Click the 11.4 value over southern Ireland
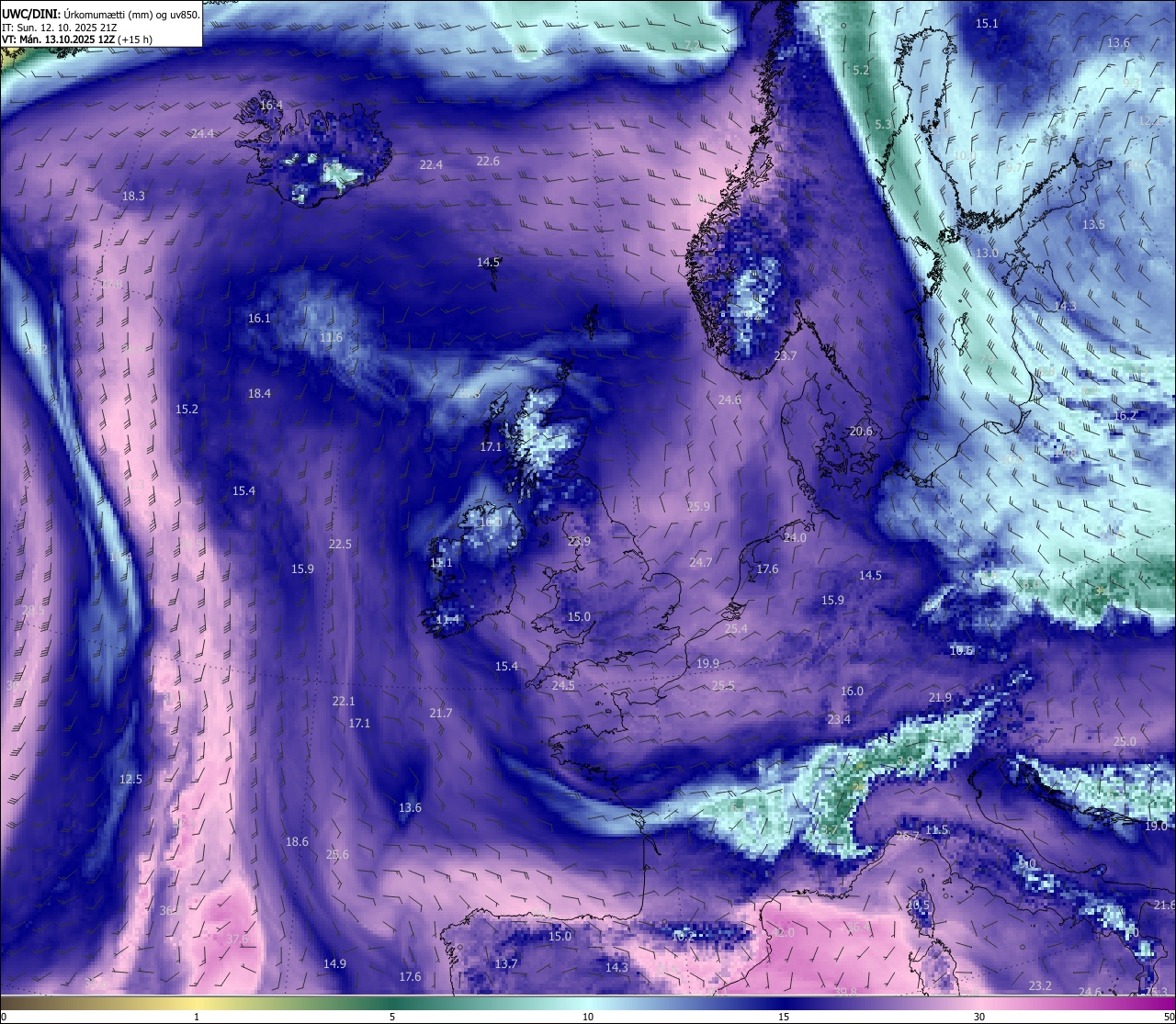 447,619
